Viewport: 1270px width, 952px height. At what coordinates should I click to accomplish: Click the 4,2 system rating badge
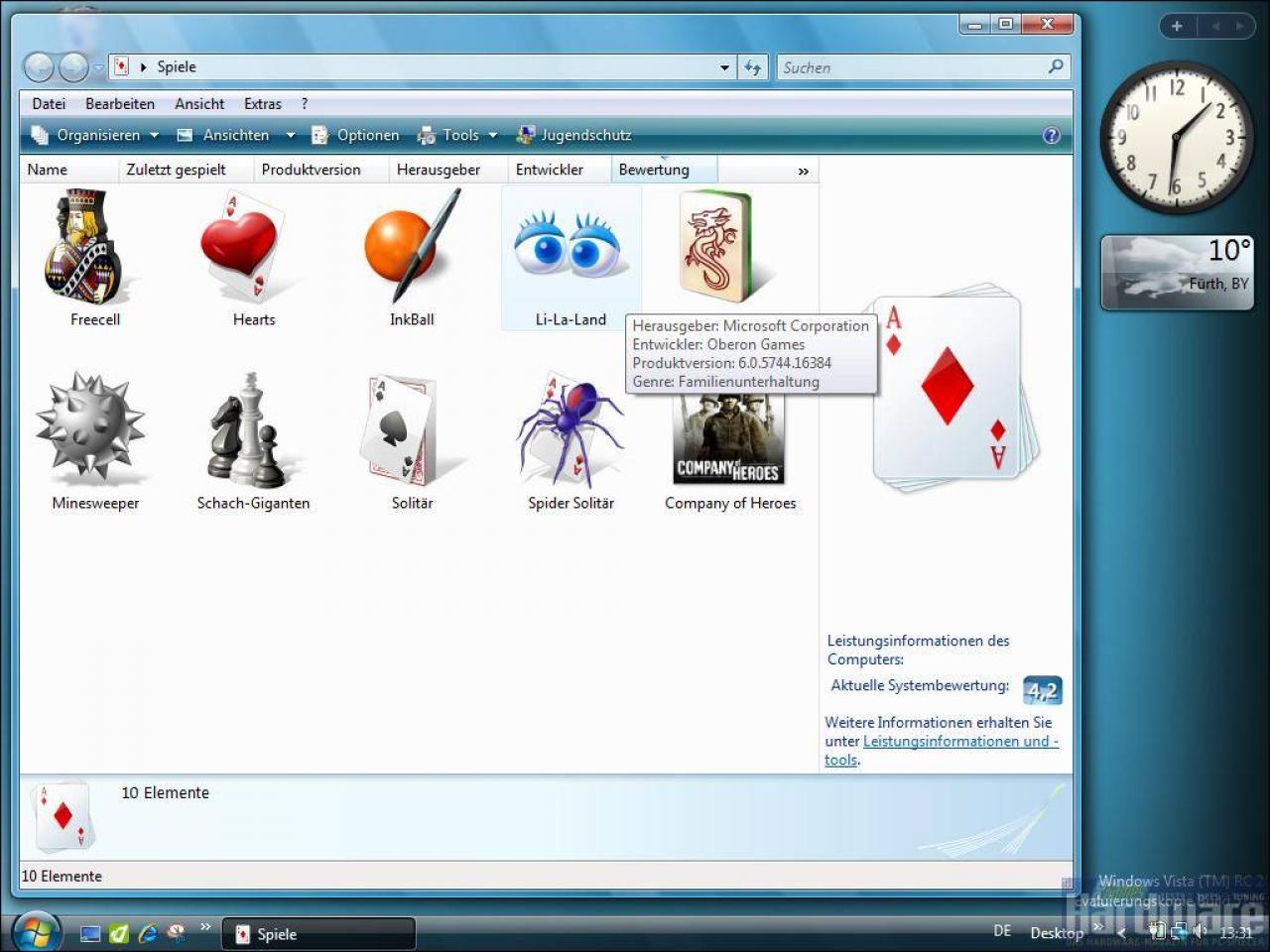pos(1042,690)
